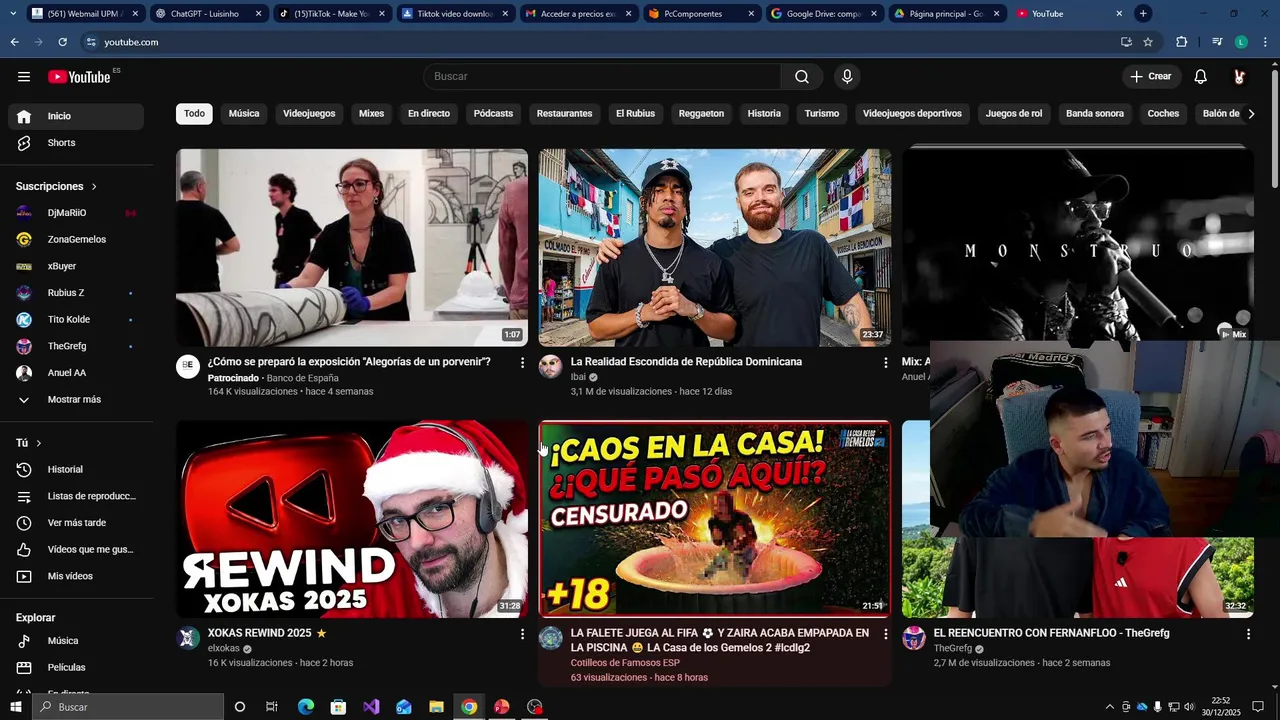Open Chrome tab search dropdown arrow

click(12, 14)
